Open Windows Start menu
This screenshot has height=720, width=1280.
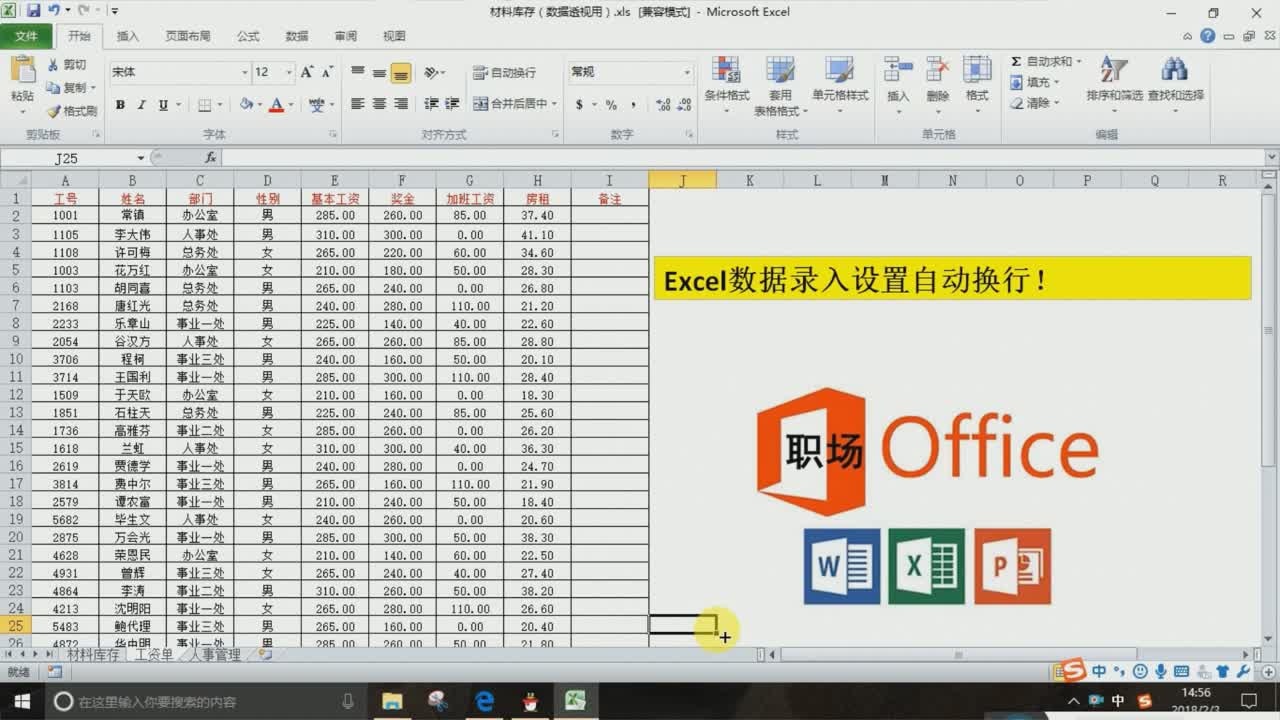[x=22, y=701]
